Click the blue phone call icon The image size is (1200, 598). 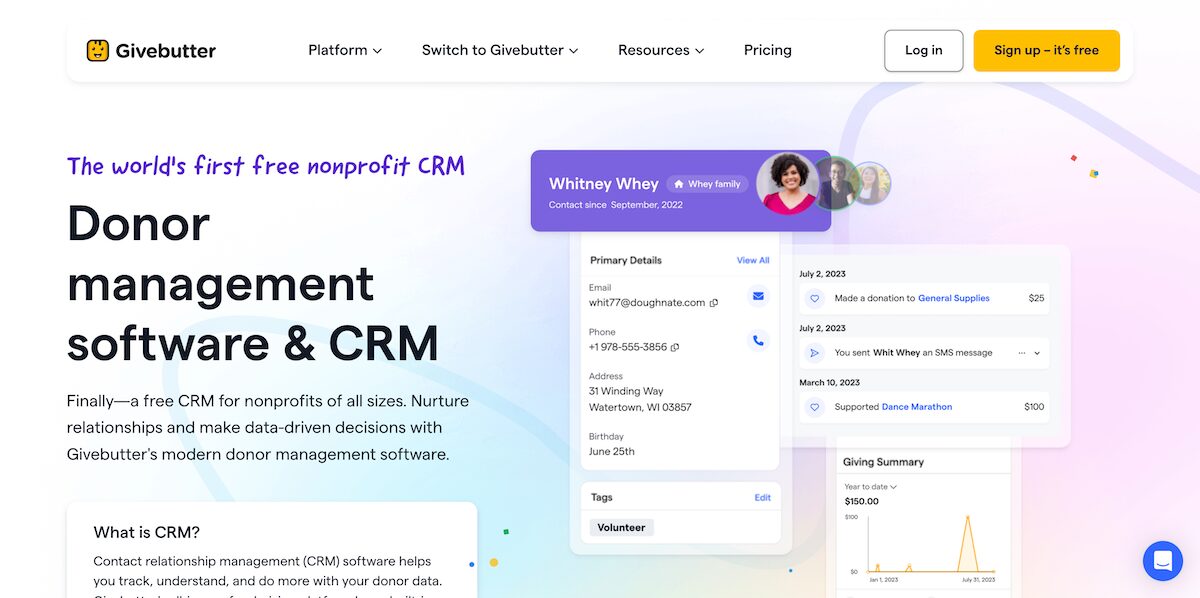[x=758, y=340]
